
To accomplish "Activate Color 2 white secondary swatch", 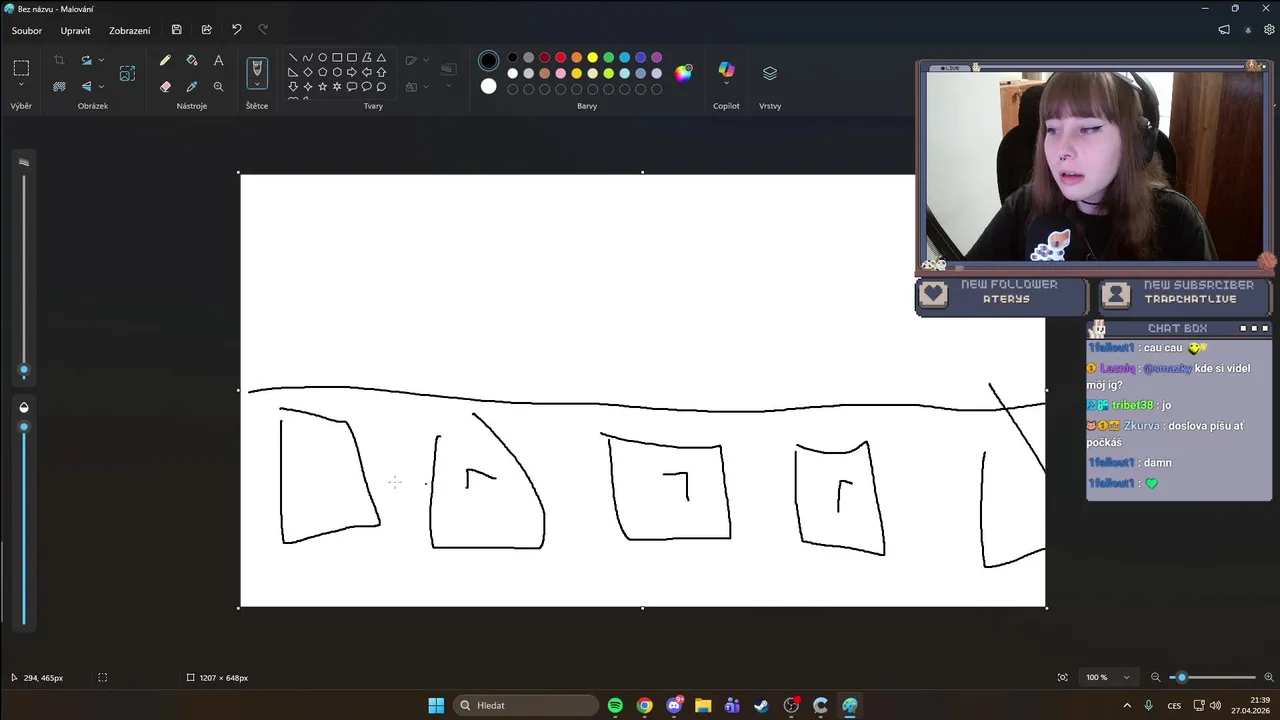I will pos(488,86).
